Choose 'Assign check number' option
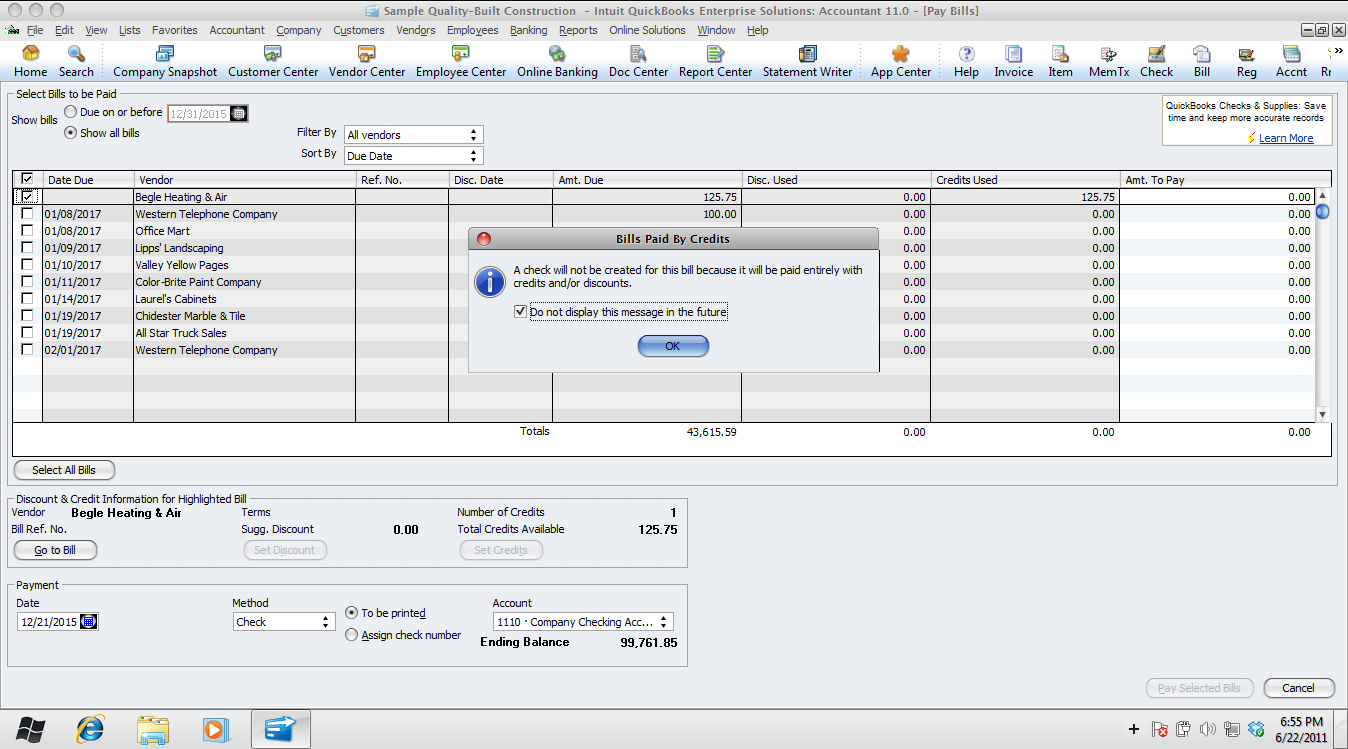The image size is (1348, 749). click(x=351, y=635)
